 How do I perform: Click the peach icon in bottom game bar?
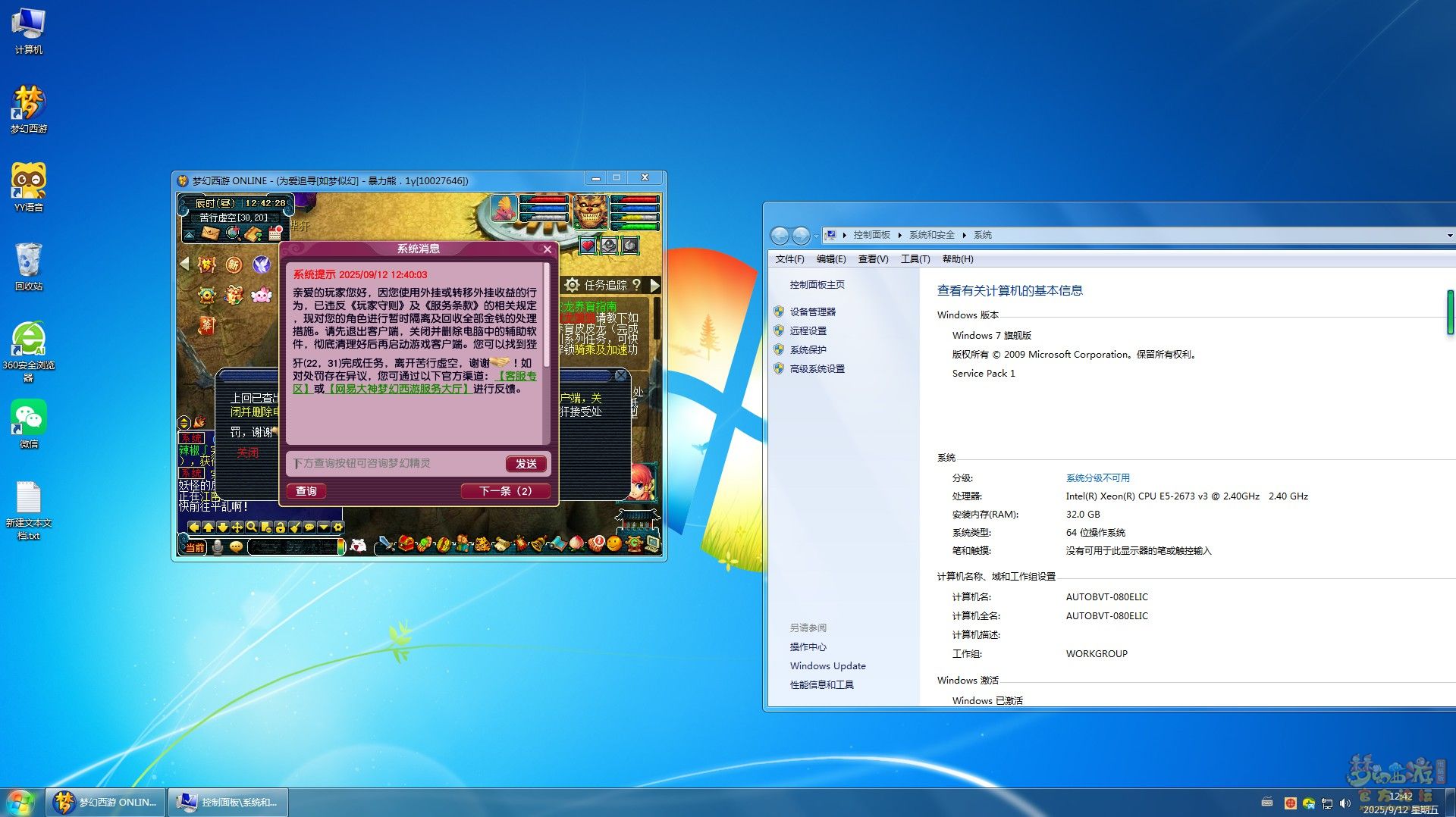pyautogui.click(x=576, y=543)
